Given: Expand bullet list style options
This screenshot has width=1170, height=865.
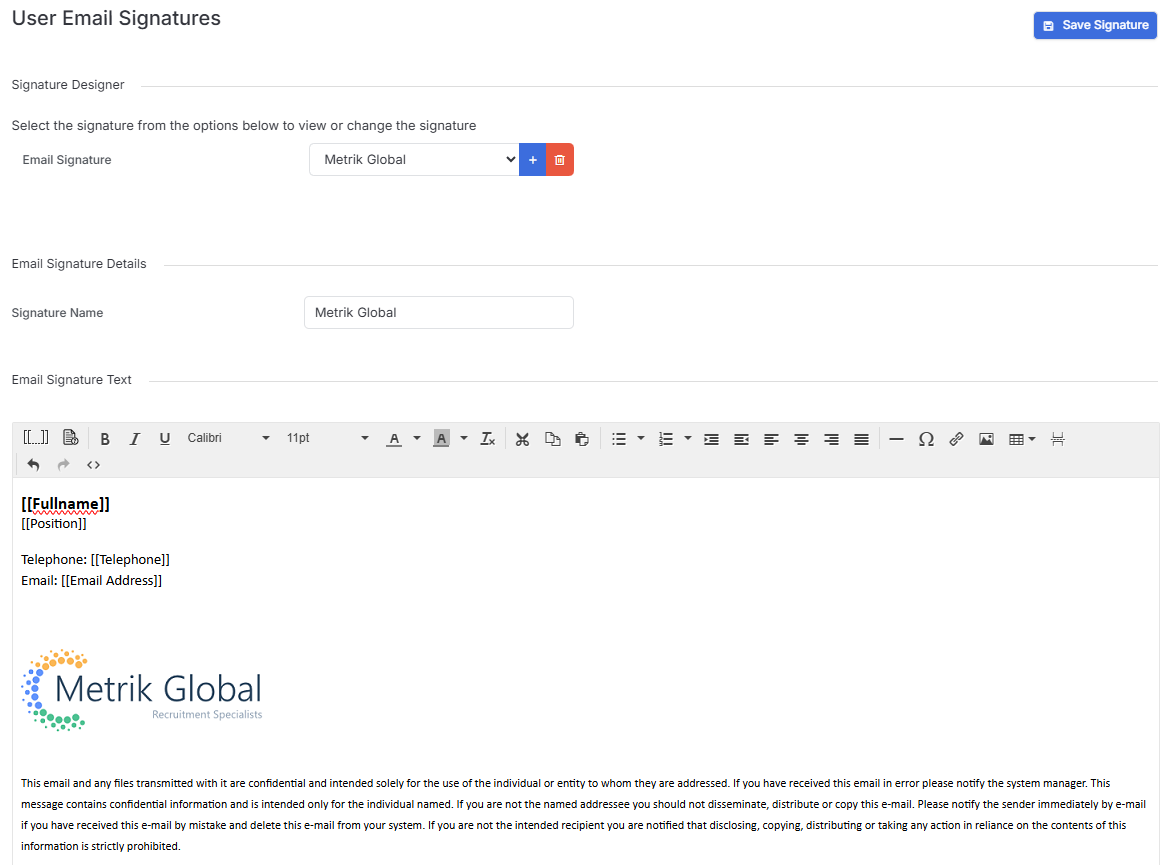Looking at the screenshot, I should [x=641, y=438].
